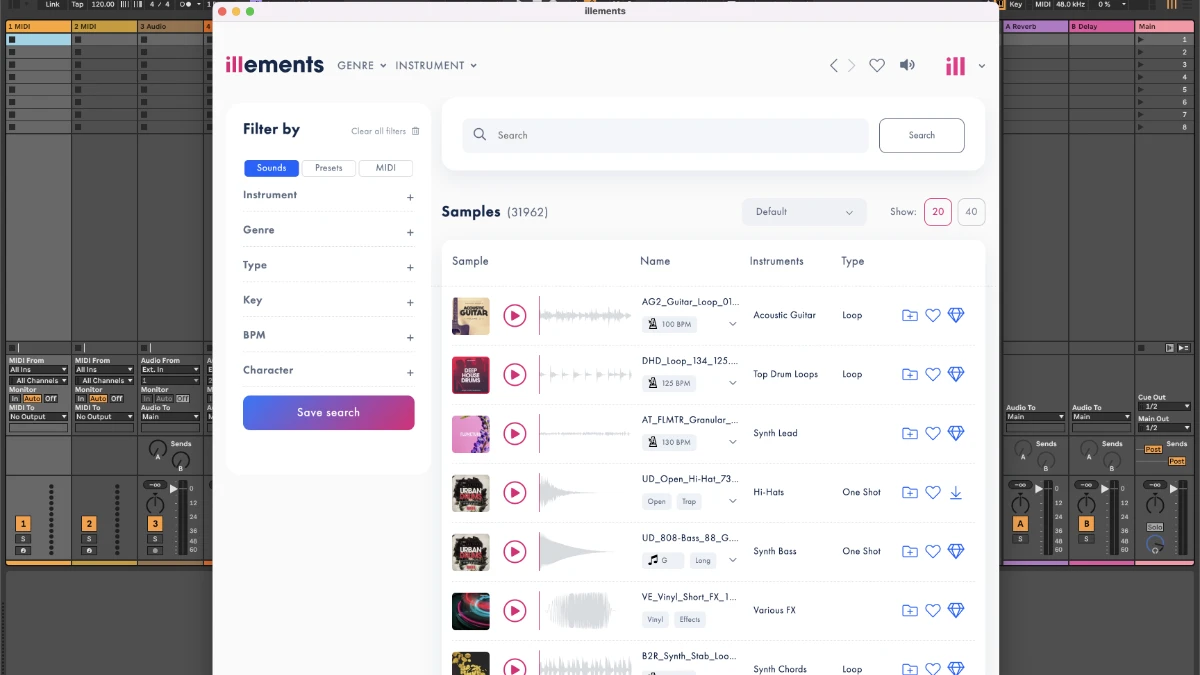This screenshot has height=675, width=1200.
Task: Click Clear all filters link
Action: [x=378, y=131]
